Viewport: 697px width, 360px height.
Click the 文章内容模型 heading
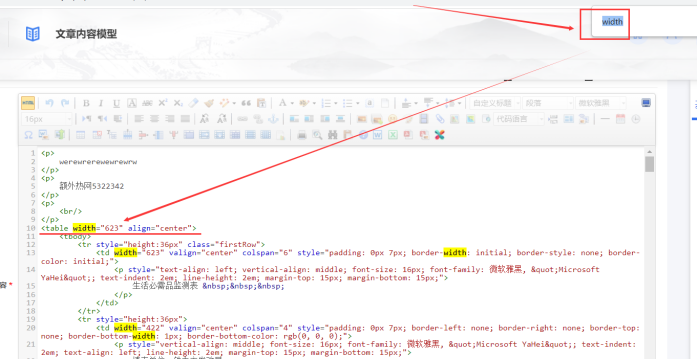coord(86,34)
